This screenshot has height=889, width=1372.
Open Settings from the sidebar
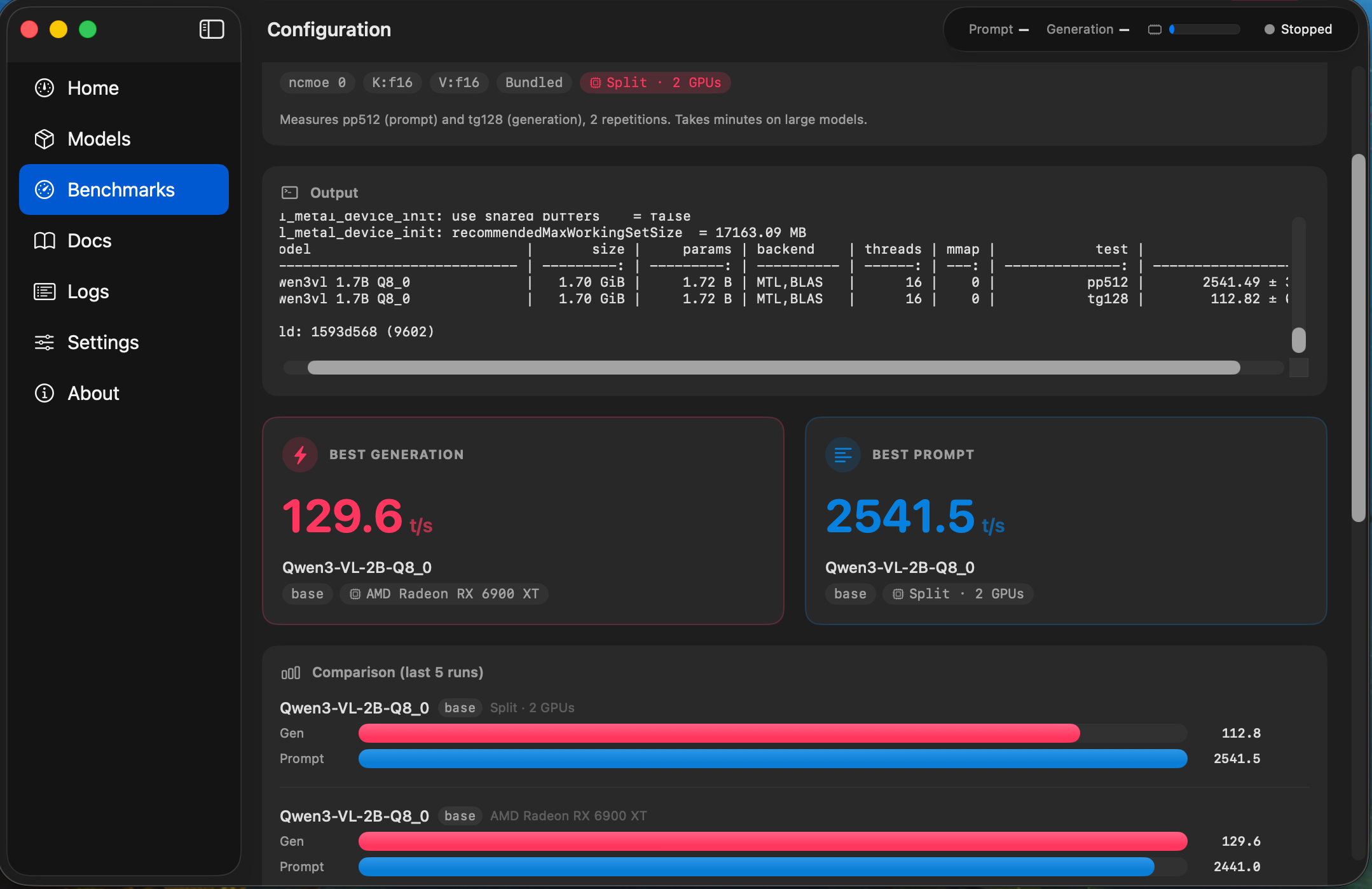point(124,342)
